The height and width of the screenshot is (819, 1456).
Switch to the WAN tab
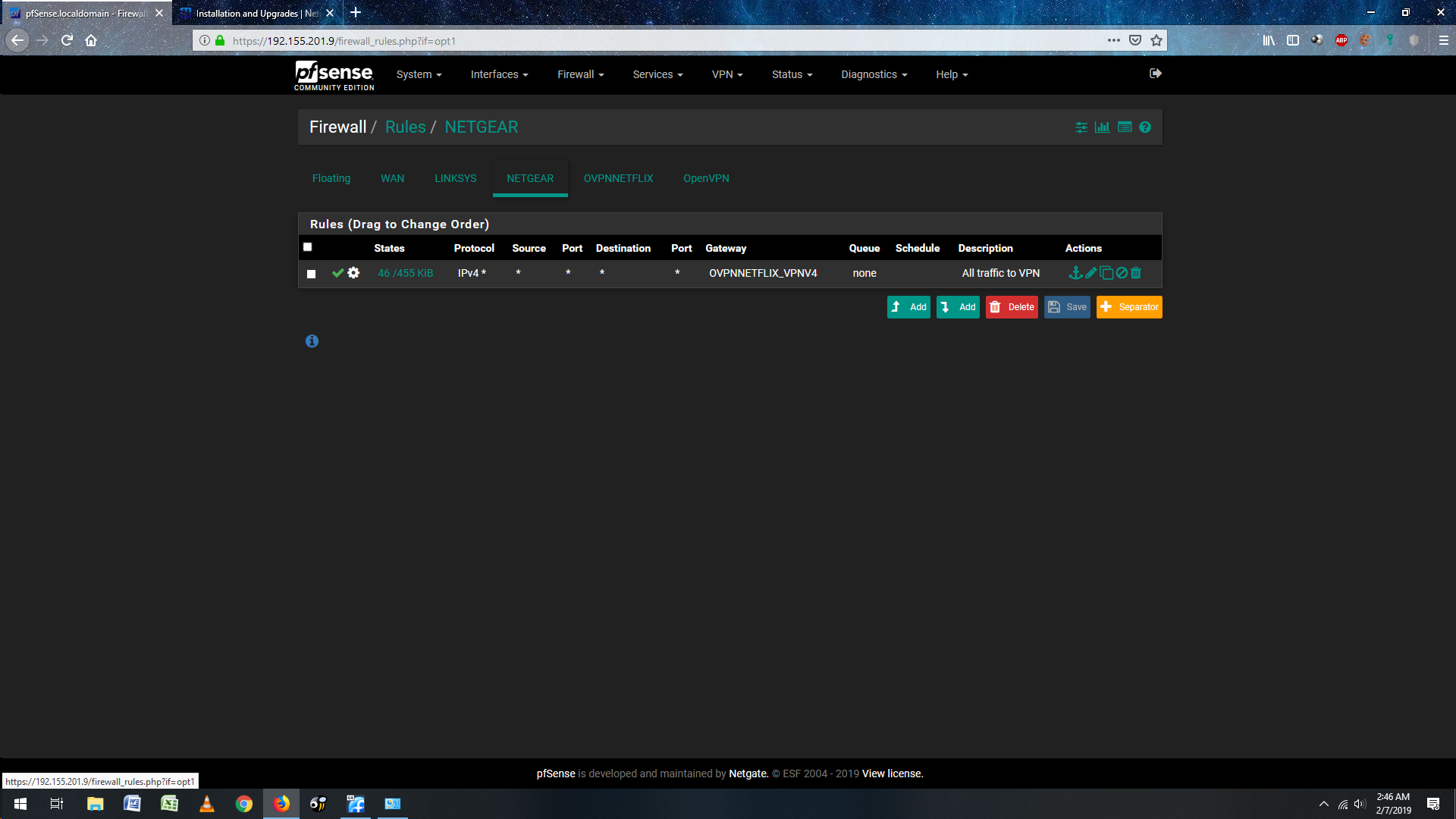(392, 178)
